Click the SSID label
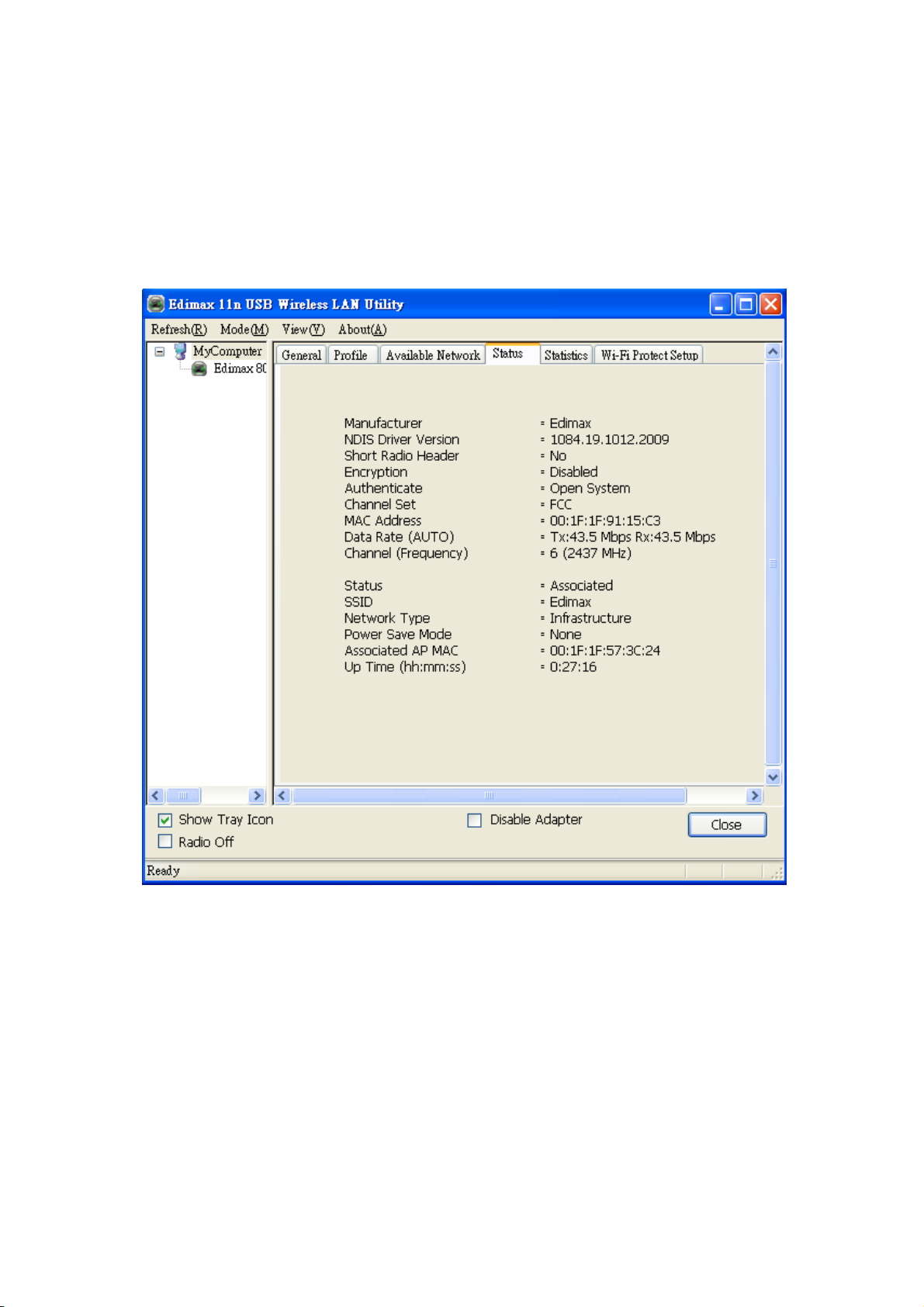The width and height of the screenshot is (924, 1307). (358, 602)
